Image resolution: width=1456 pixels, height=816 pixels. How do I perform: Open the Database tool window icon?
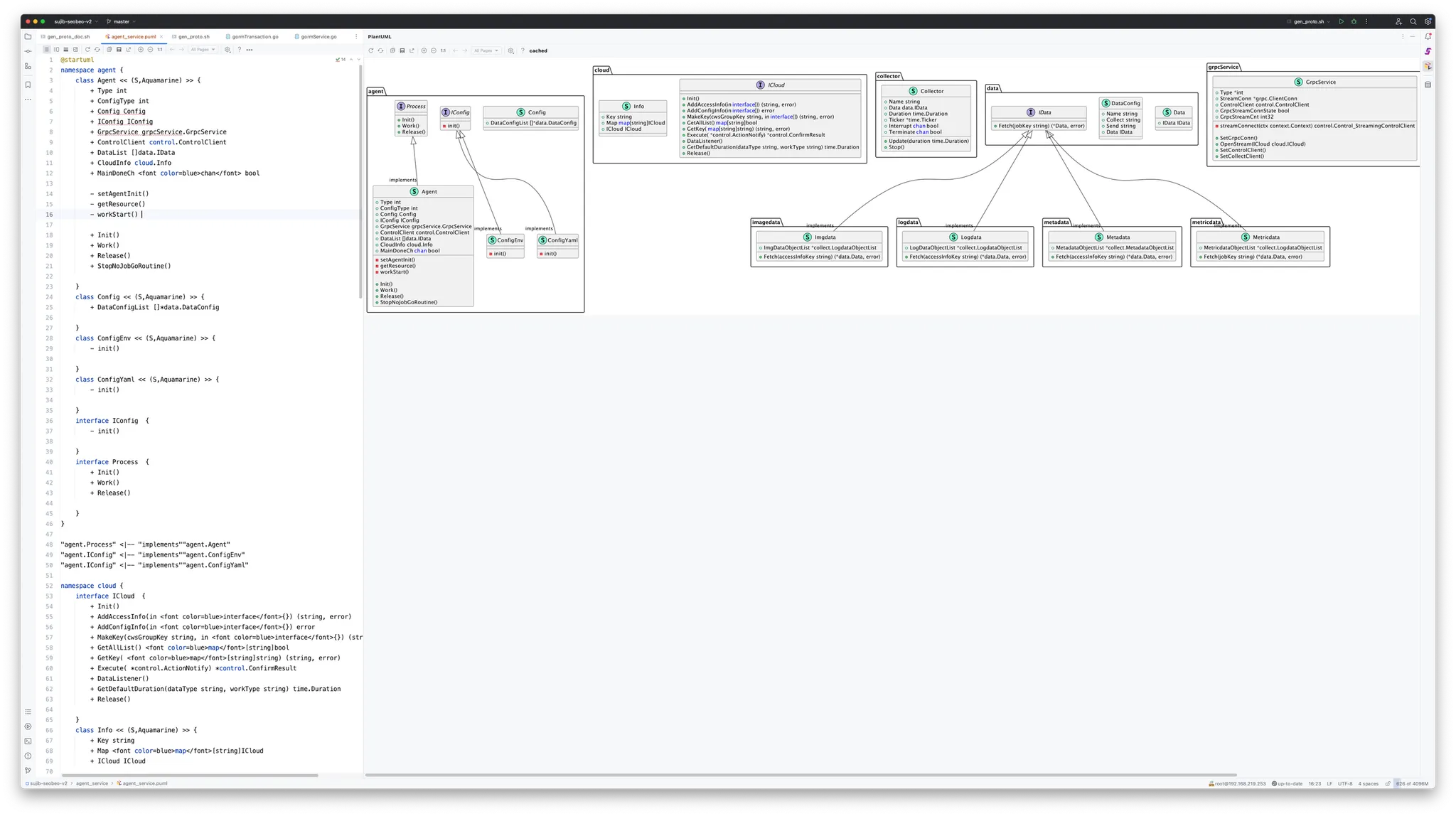click(1428, 85)
